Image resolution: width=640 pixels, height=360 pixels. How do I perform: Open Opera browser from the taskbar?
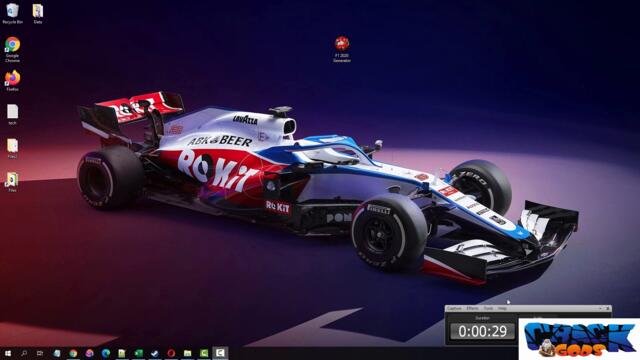click(x=171, y=353)
